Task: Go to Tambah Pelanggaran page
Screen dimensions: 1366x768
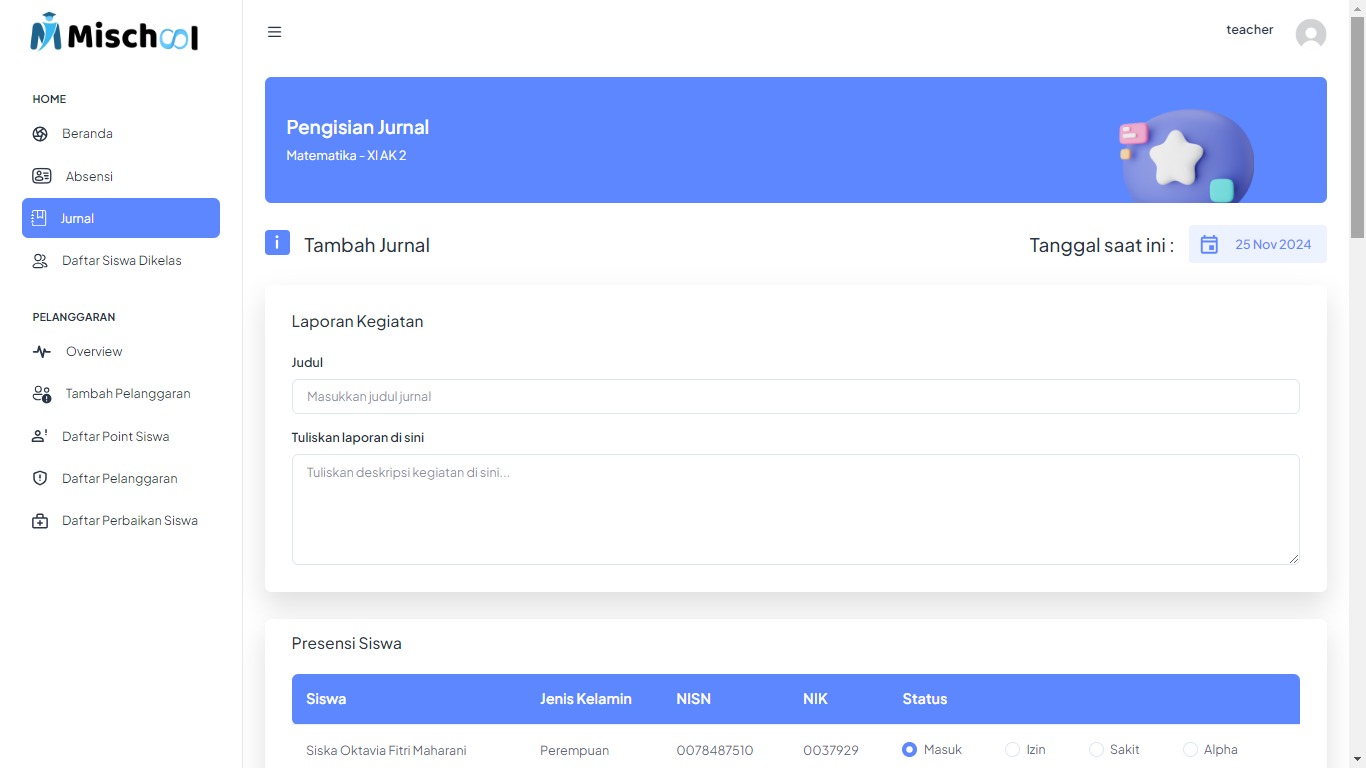Action: tap(127, 394)
